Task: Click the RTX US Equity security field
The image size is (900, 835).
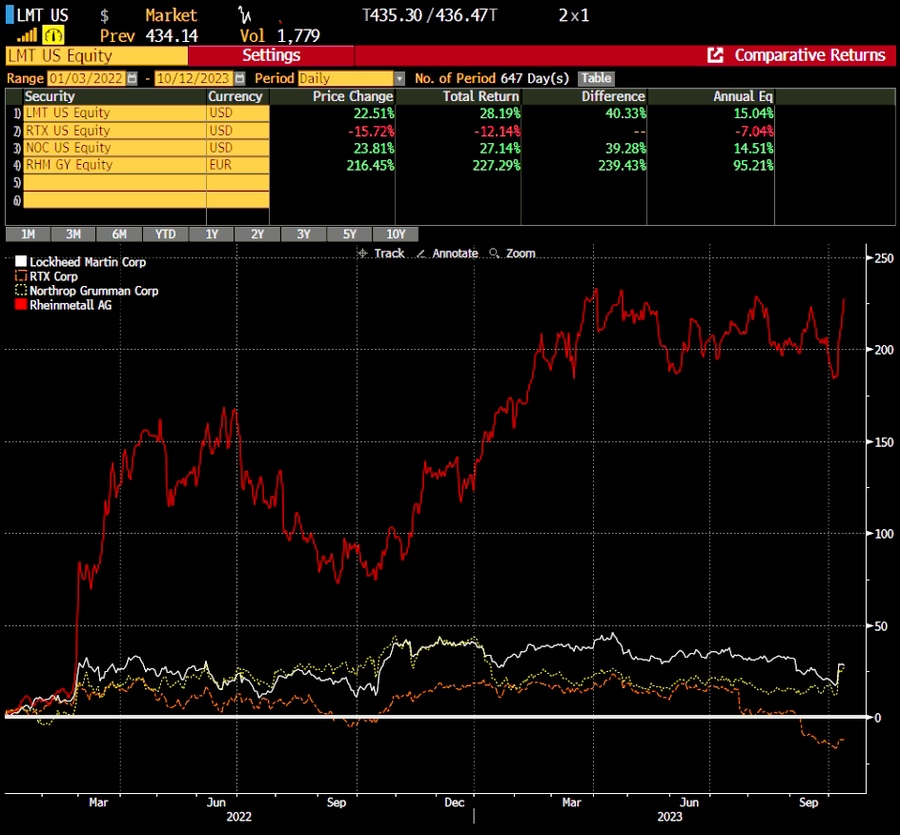Action: (114, 130)
